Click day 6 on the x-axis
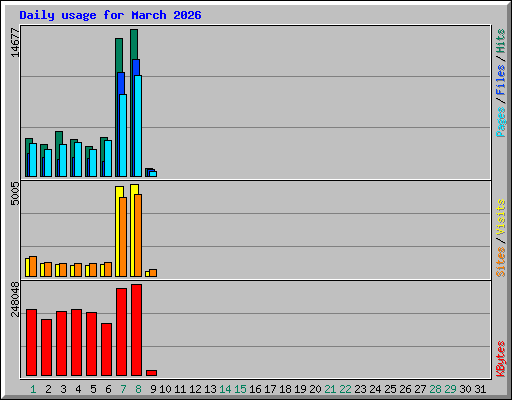Image resolution: width=512 pixels, height=400 pixels. coord(108,389)
